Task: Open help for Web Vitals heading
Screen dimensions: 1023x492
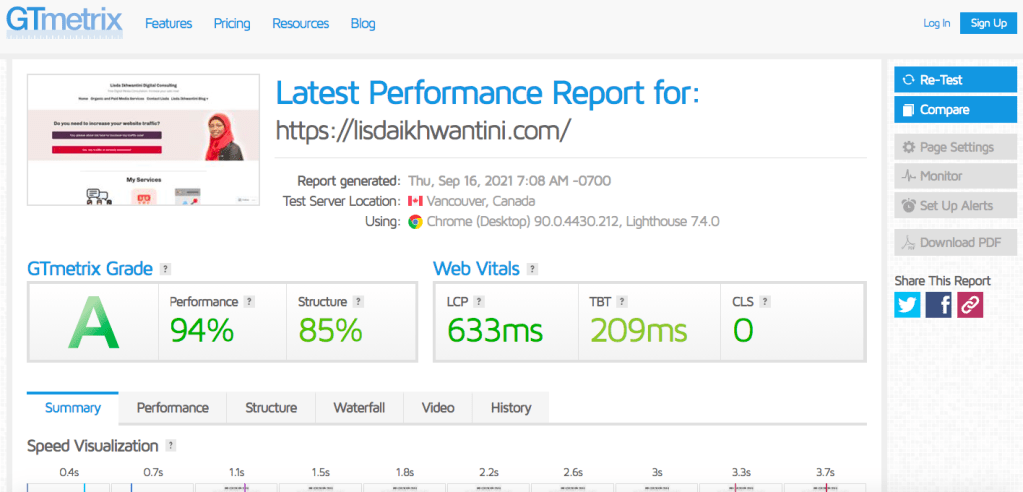Action: (532, 269)
